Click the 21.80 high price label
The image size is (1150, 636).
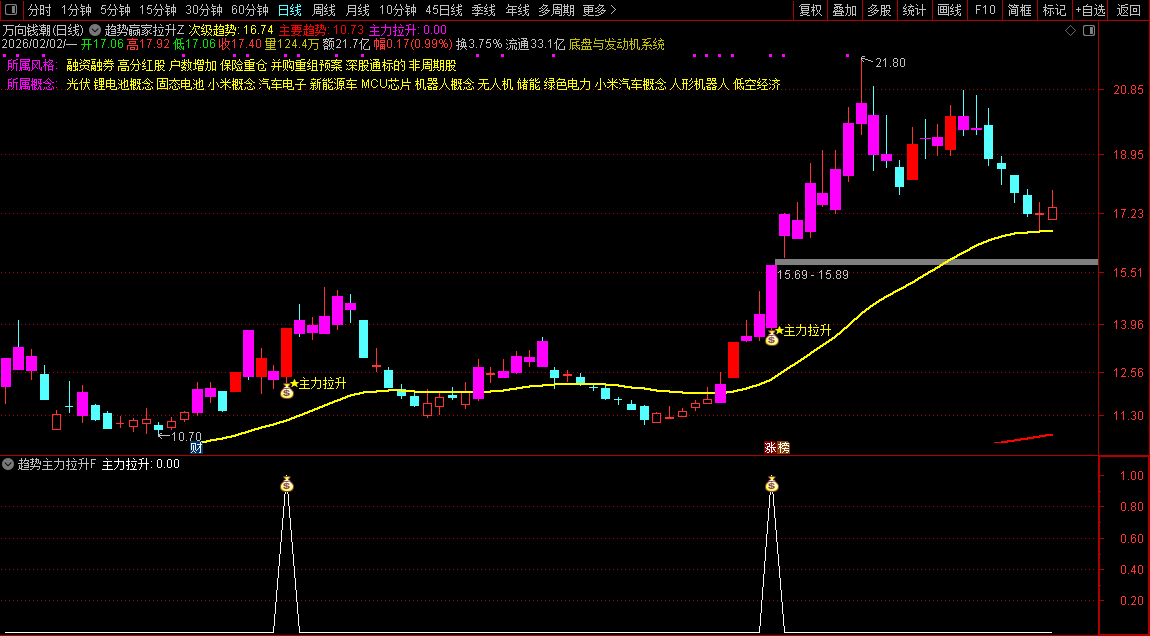pyautogui.click(x=890, y=63)
